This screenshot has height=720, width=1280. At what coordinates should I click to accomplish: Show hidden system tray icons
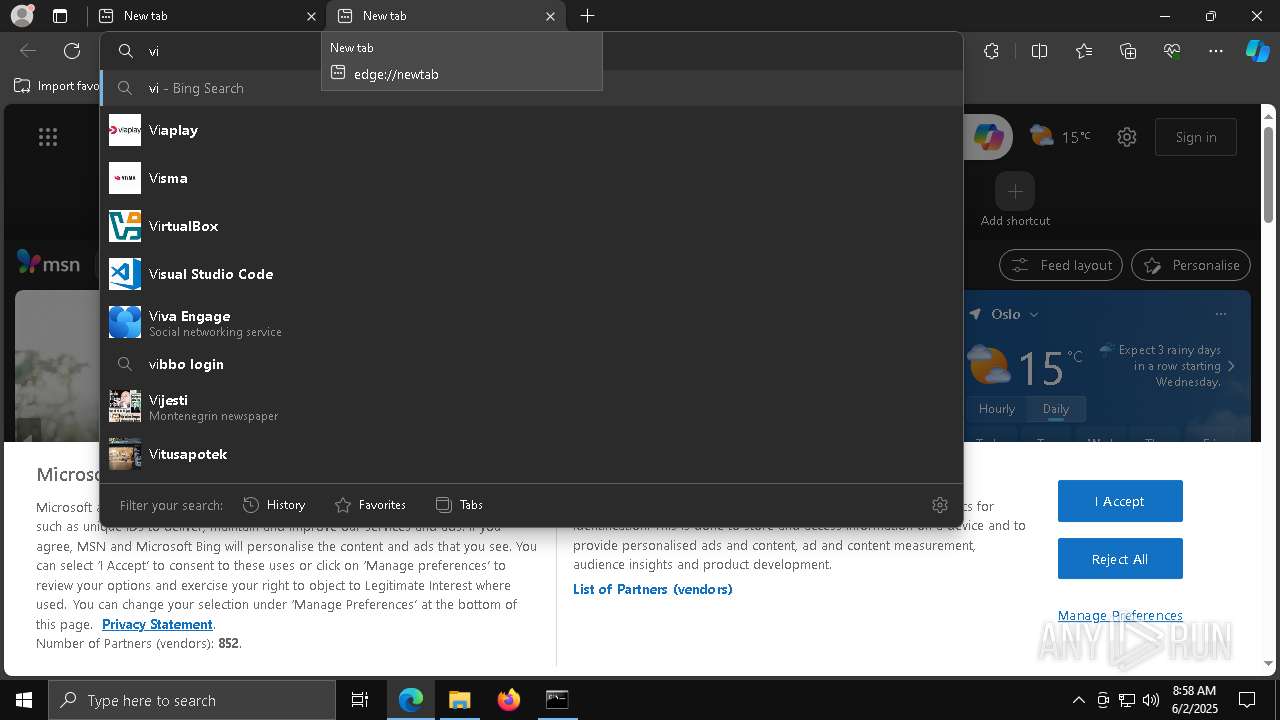point(1078,700)
